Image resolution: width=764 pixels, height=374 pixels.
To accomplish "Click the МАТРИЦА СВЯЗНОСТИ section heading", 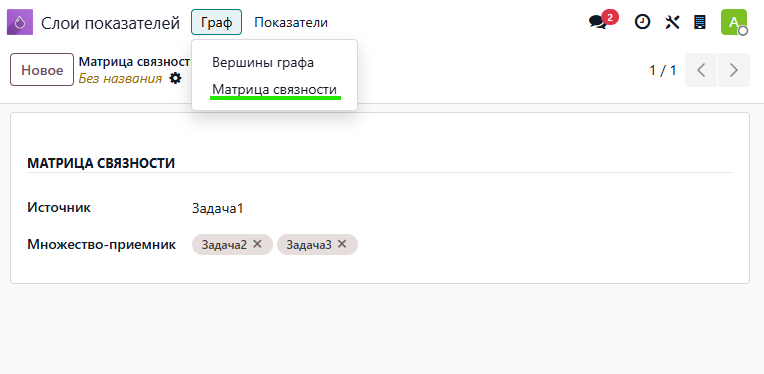I will 101,163.
